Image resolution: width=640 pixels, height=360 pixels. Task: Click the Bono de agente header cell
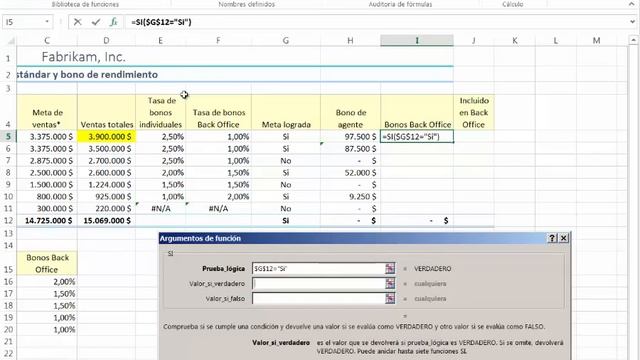pos(350,112)
